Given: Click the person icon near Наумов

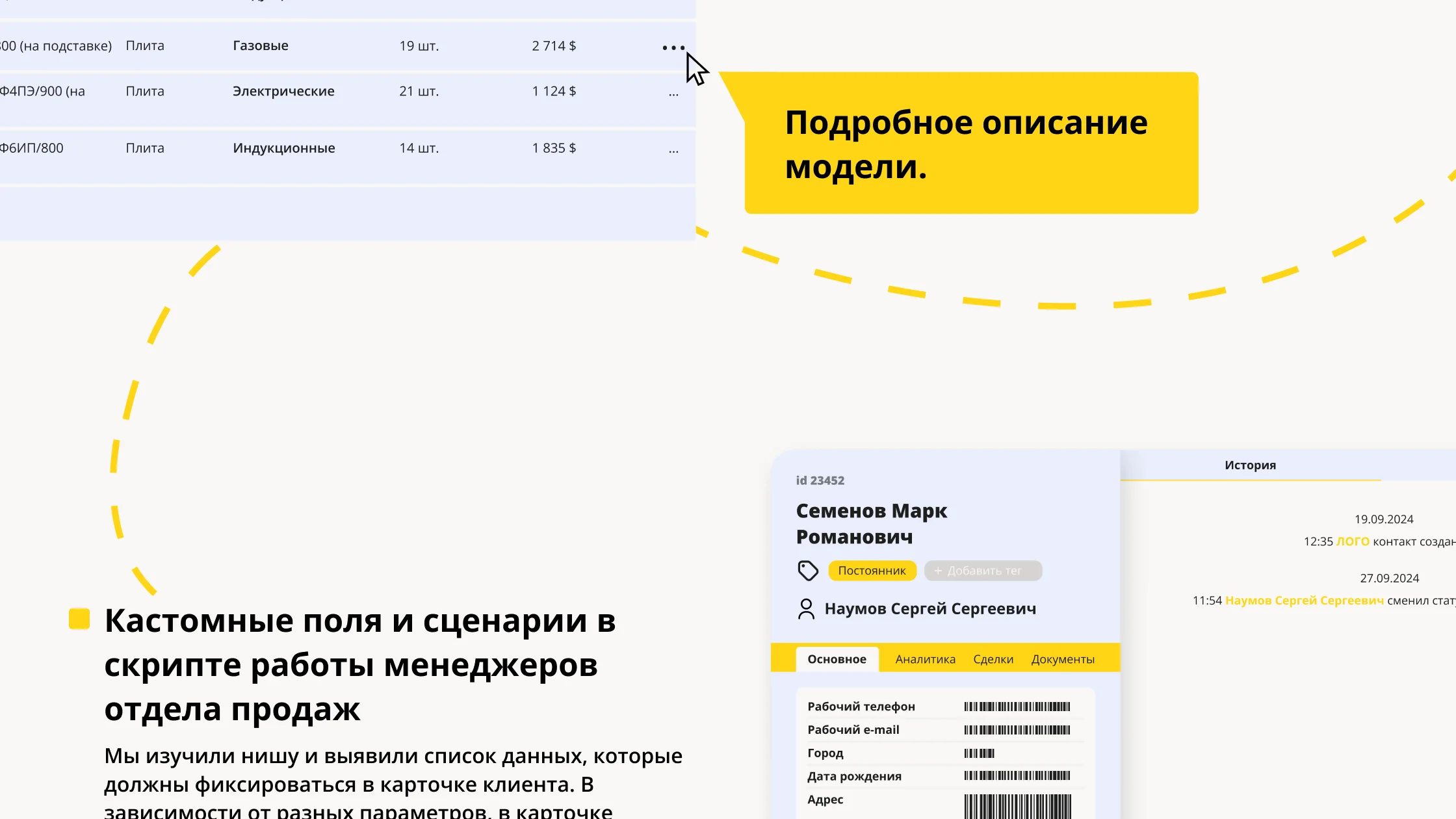Looking at the screenshot, I should [x=806, y=609].
